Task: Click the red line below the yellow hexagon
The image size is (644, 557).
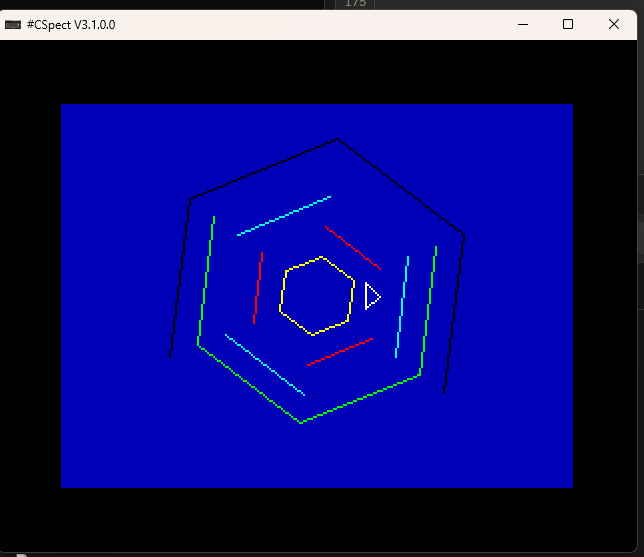Action: [x=340, y=351]
